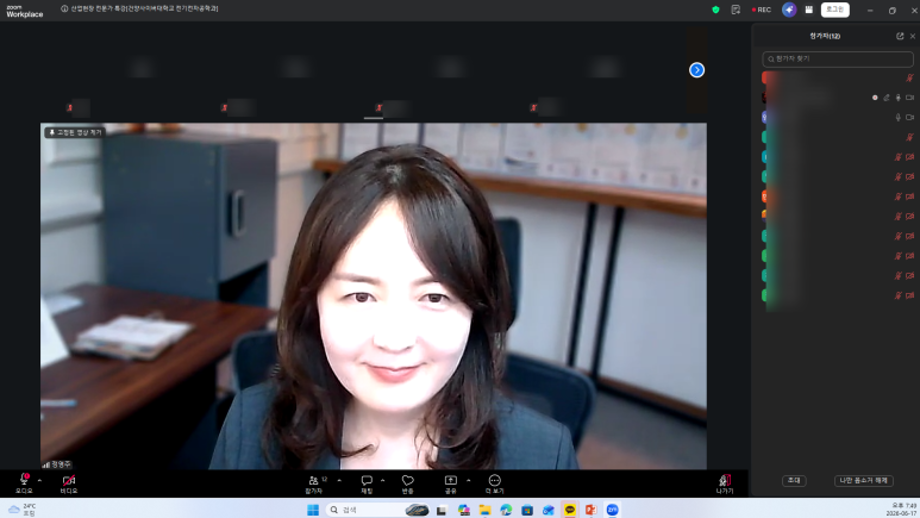
Task: Click the 참가자(12) panel title
Action: (824, 36)
